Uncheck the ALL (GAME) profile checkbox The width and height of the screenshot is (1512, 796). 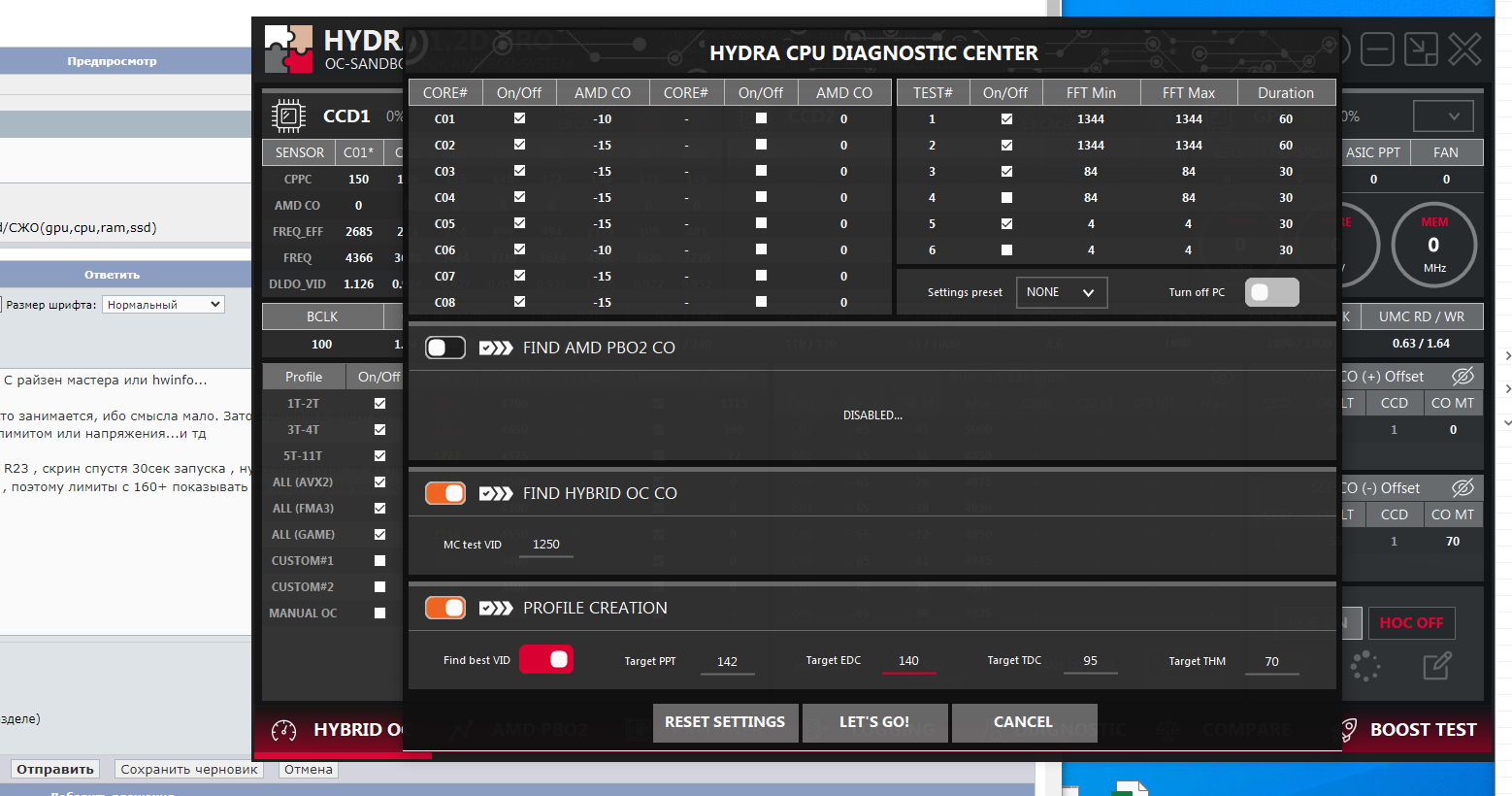click(x=379, y=534)
